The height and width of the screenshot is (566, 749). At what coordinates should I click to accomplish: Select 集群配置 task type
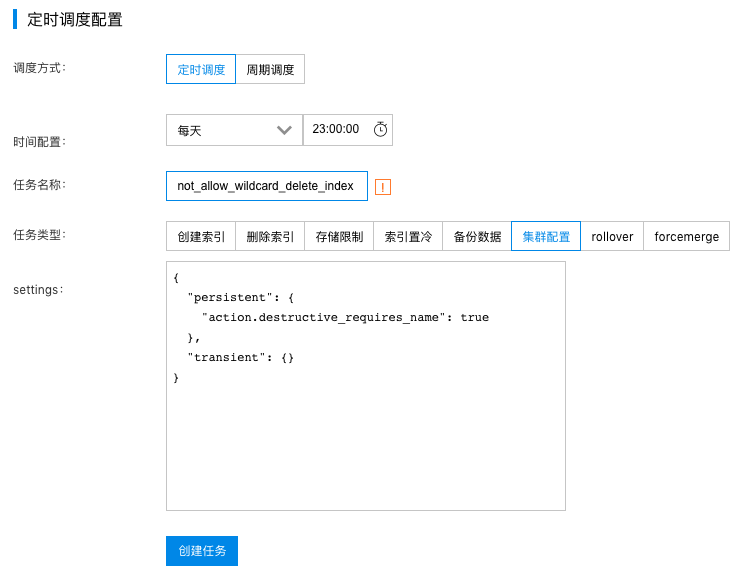point(546,236)
